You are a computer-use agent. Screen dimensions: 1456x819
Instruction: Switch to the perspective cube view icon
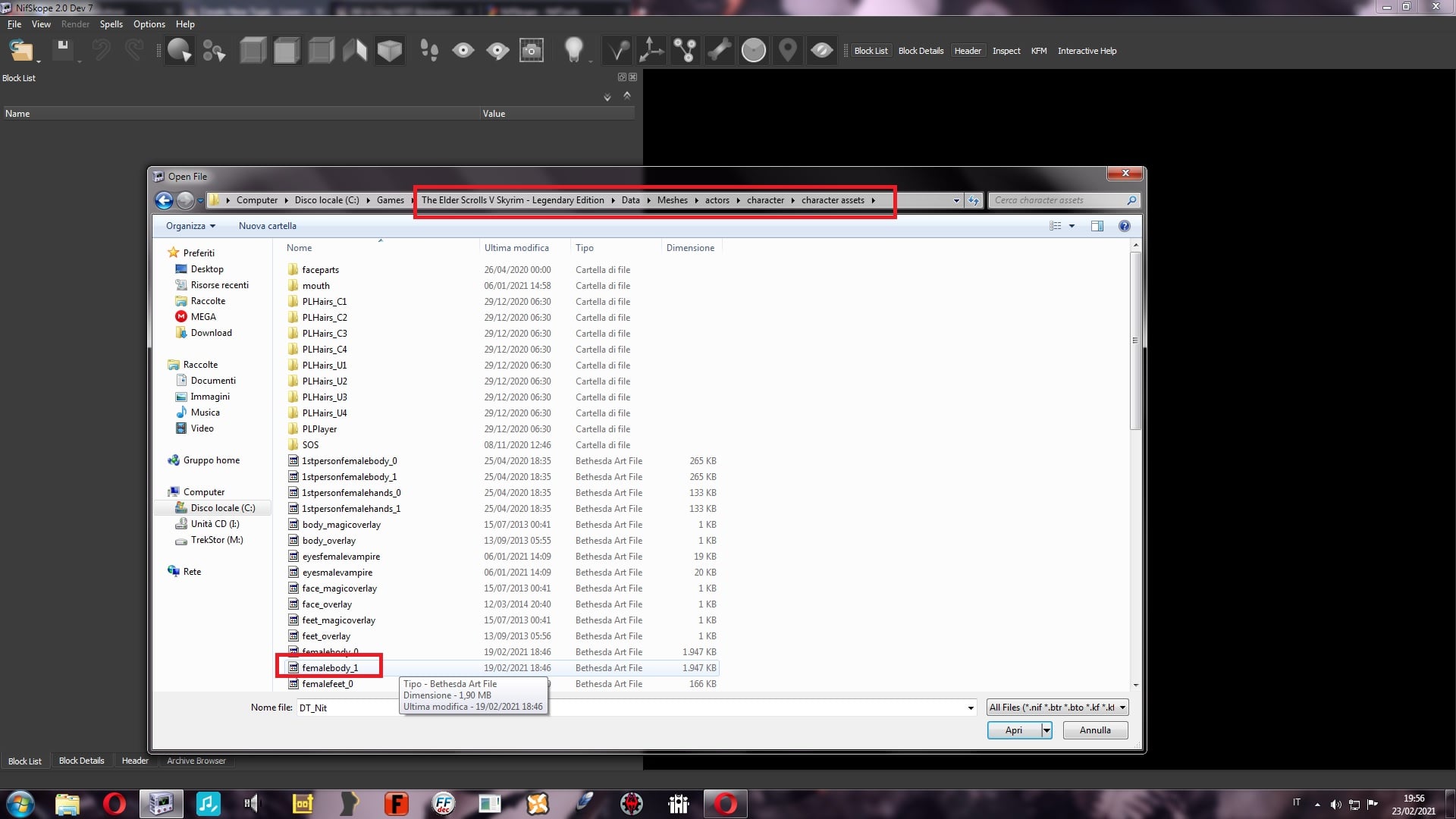click(x=390, y=51)
